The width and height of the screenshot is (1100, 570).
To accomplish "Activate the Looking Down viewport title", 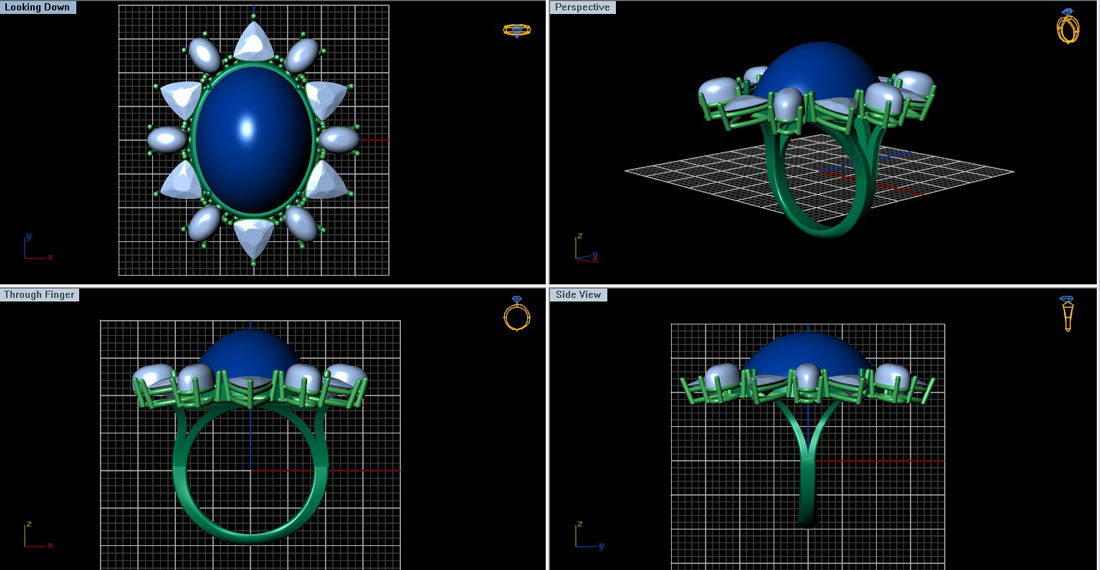I will (x=37, y=7).
